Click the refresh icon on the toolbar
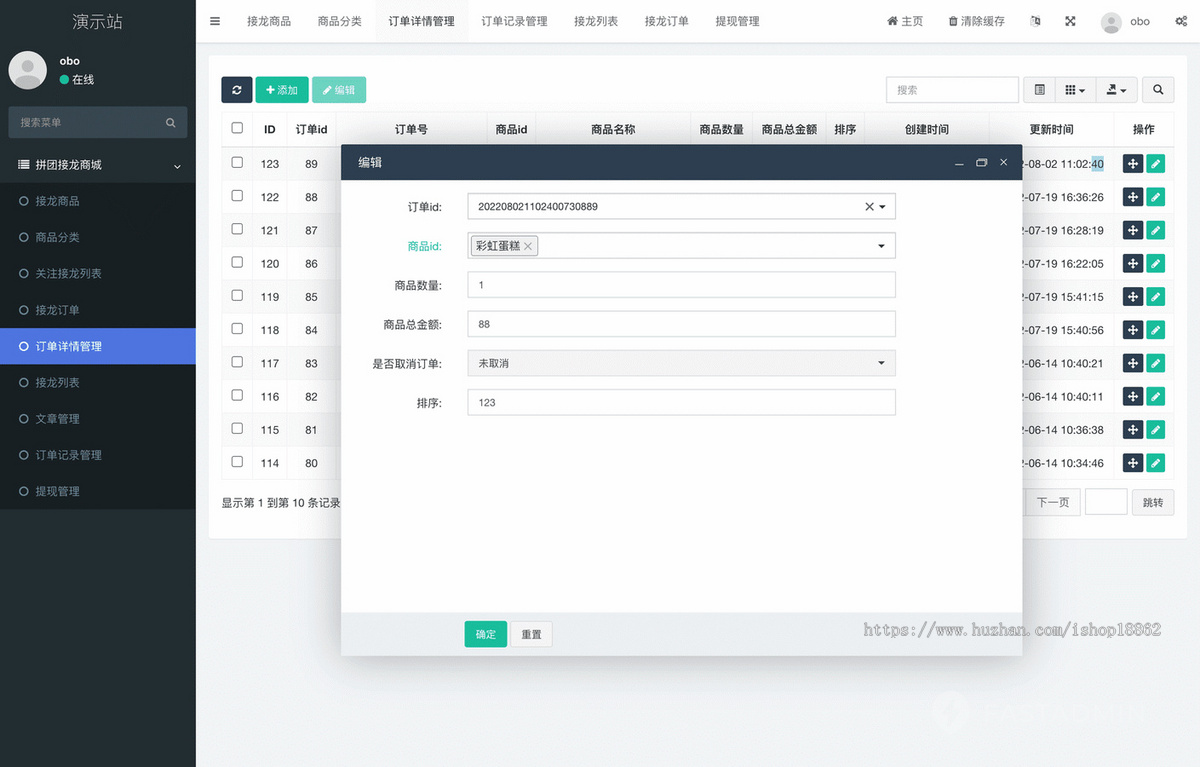Image resolution: width=1200 pixels, height=767 pixels. click(236, 89)
